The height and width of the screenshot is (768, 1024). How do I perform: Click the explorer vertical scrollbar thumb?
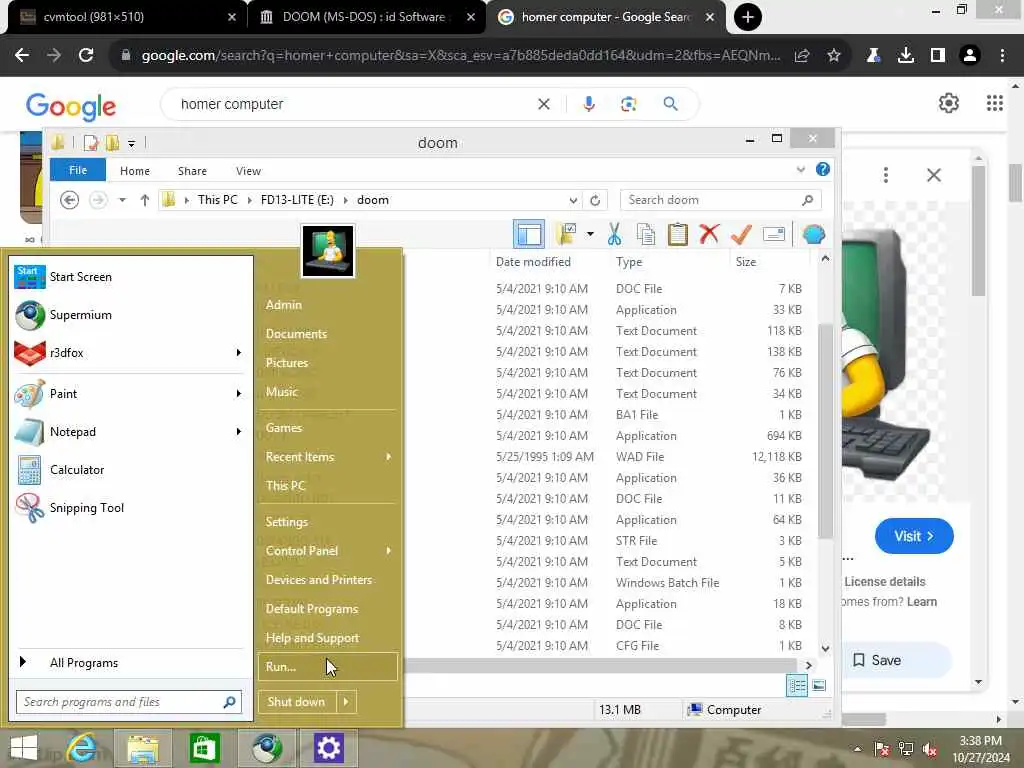click(825, 431)
